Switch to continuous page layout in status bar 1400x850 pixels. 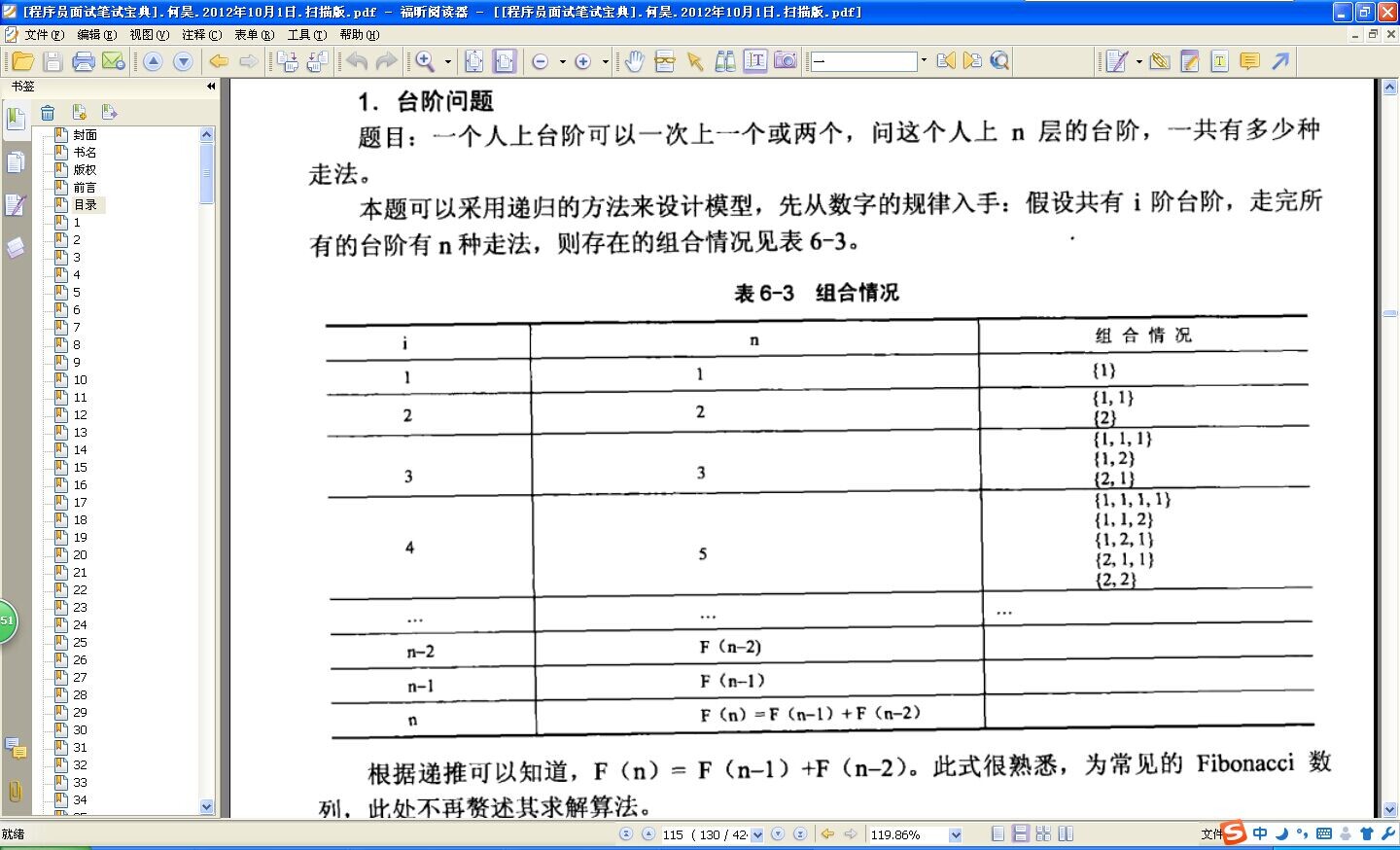[x=1020, y=833]
